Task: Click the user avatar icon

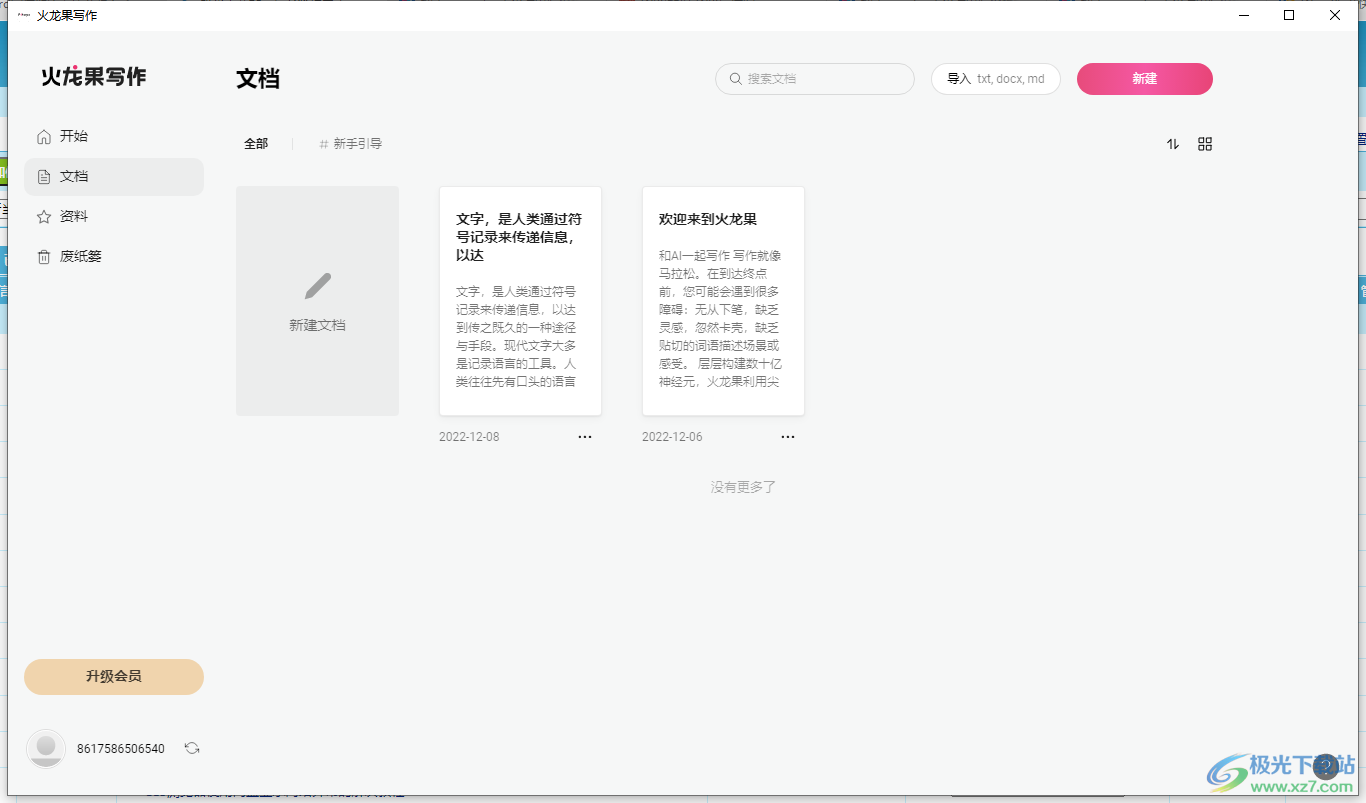Action: tap(46, 749)
